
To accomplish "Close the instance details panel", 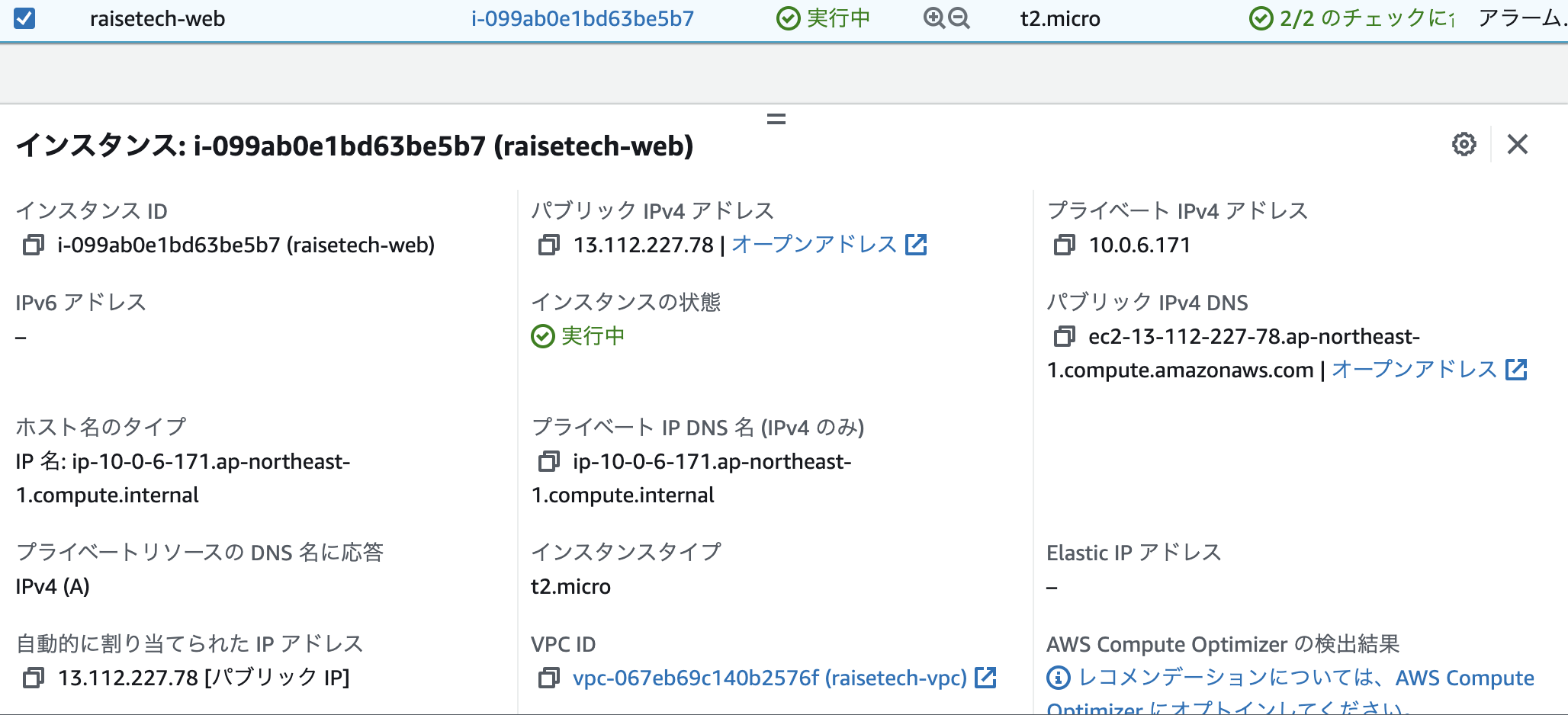I will click(x=1518, y=144).
